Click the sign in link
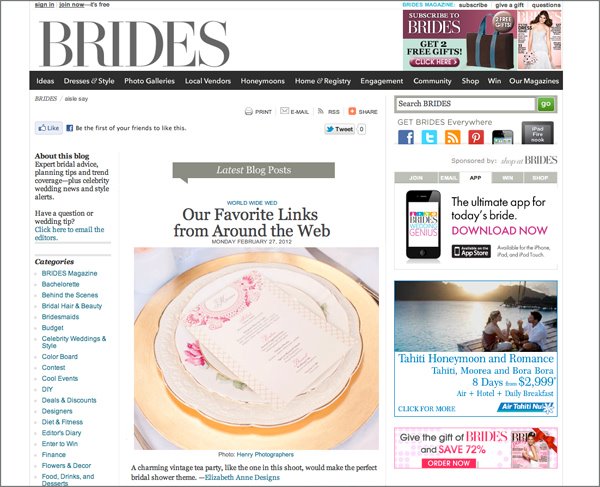The width and height of the screenshot is (600, 487). 44,5
